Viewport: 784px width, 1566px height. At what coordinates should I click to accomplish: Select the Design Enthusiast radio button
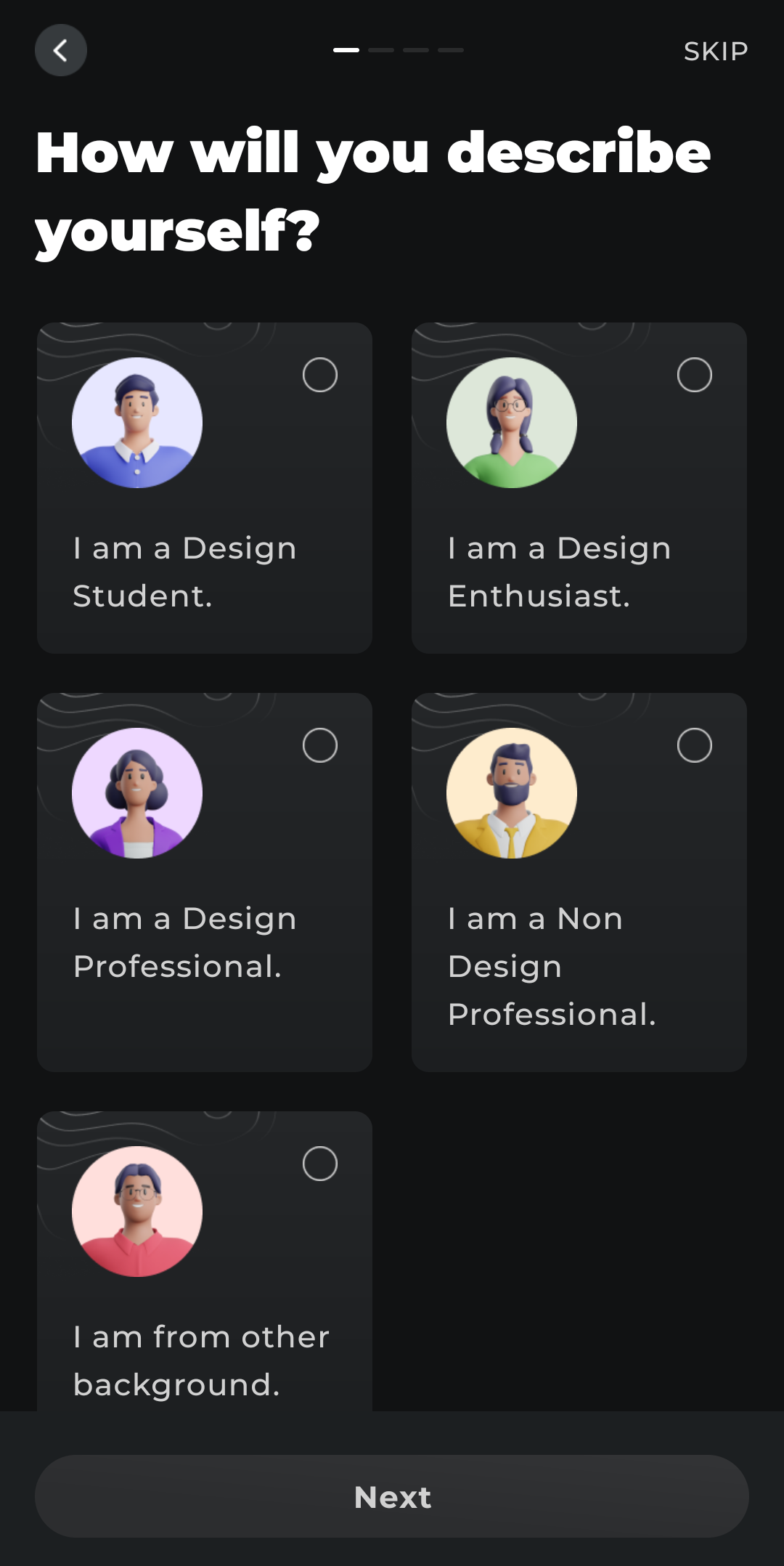tap(695, 375)
